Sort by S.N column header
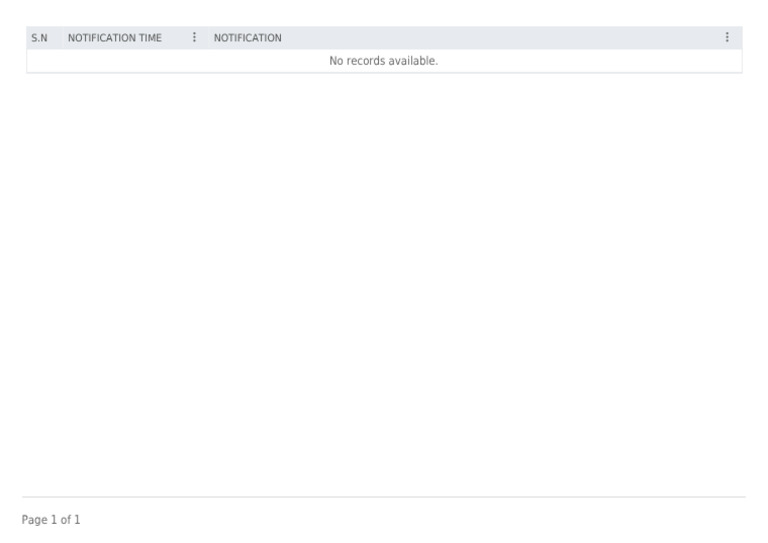The image size is (768, 543). click(x=39, y=38)
